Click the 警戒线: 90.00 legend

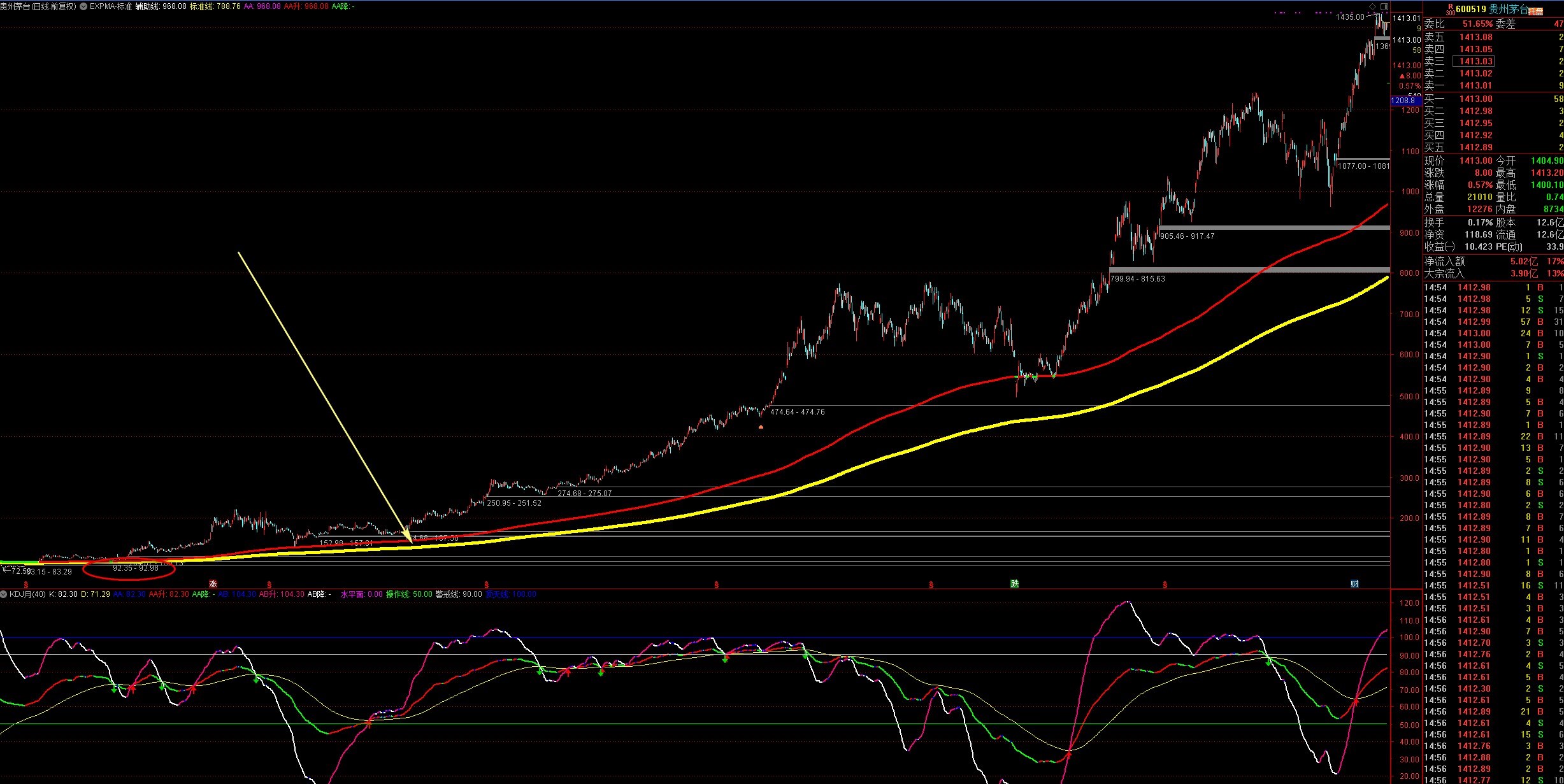click(x=459, y=594)
